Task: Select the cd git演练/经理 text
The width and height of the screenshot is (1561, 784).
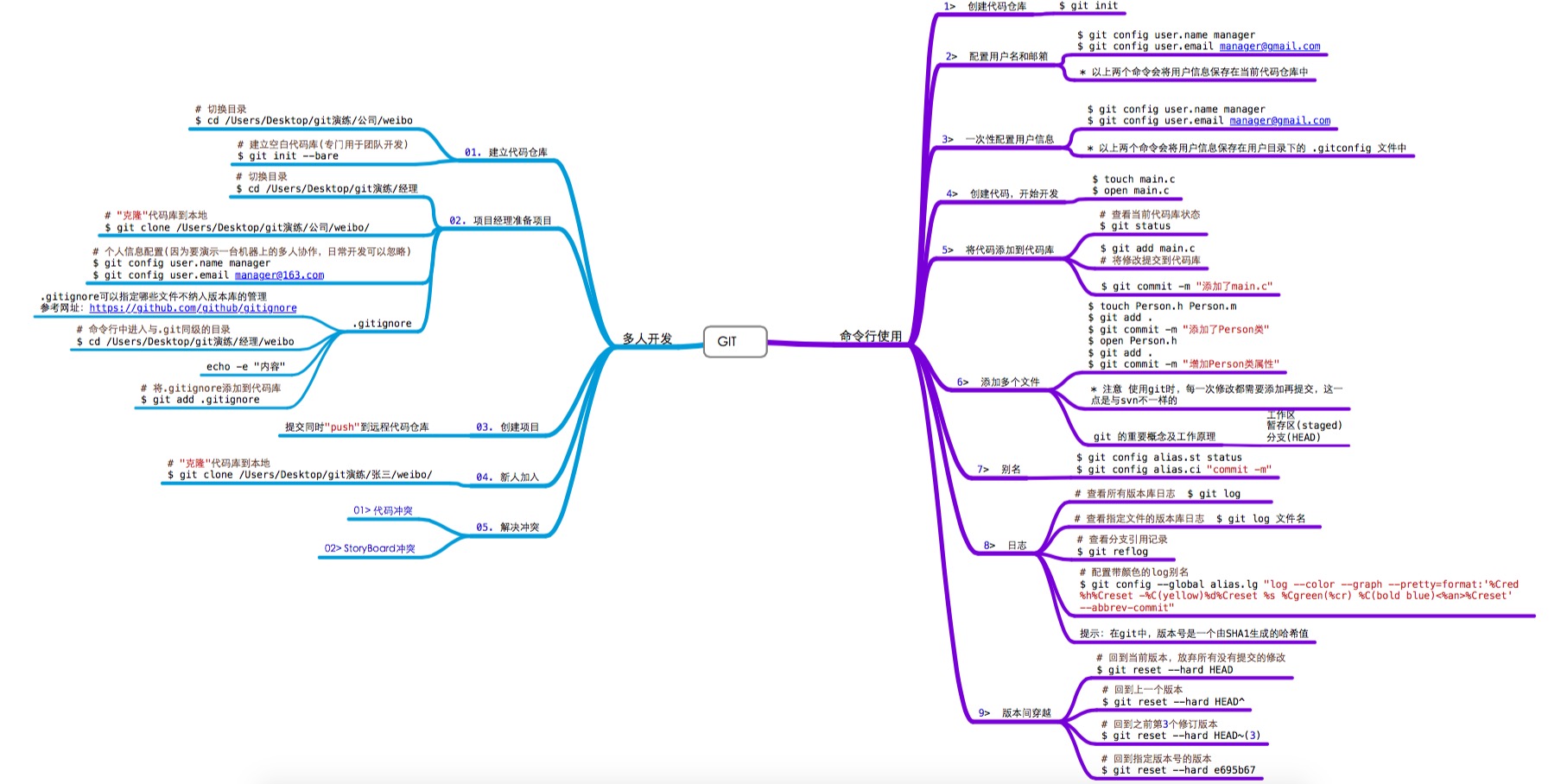Action: pyautogui.click(x=327, y=188)
